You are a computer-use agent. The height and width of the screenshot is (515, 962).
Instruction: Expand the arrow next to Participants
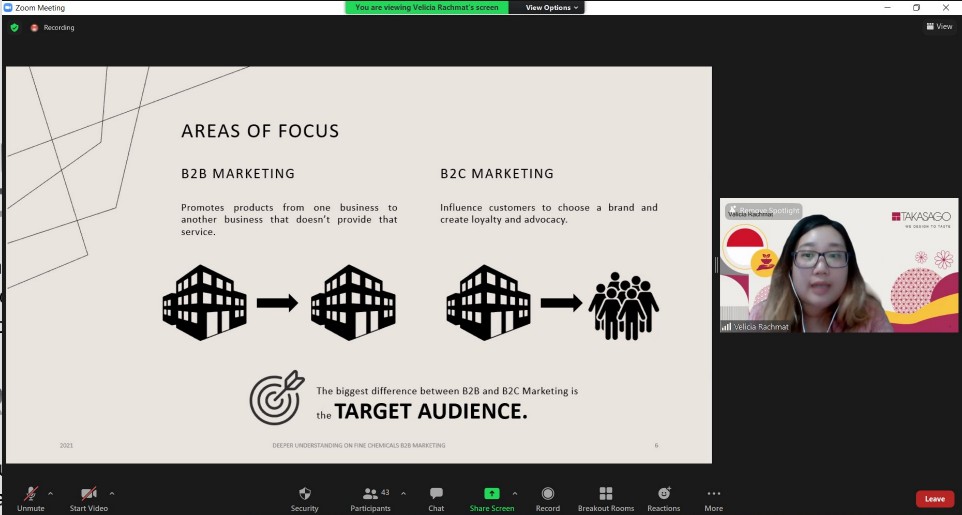coord(403,493)
